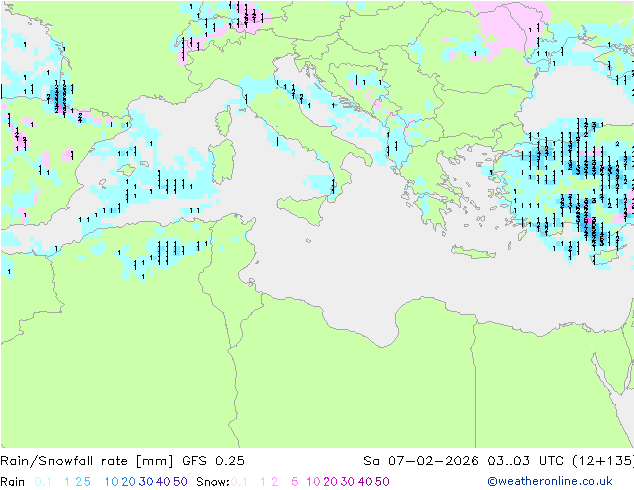Select the Snow 10 legend value
Viewport: 634px width, 490px height.
click(313, 482)
